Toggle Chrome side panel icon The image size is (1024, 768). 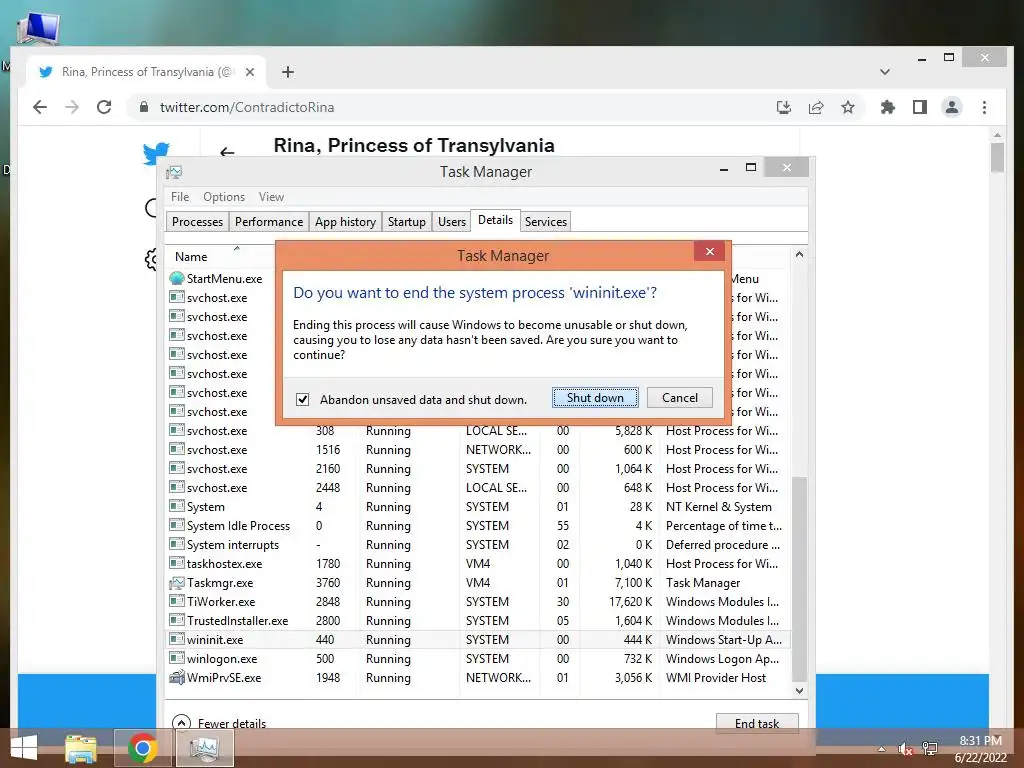[x=920, y=107]
